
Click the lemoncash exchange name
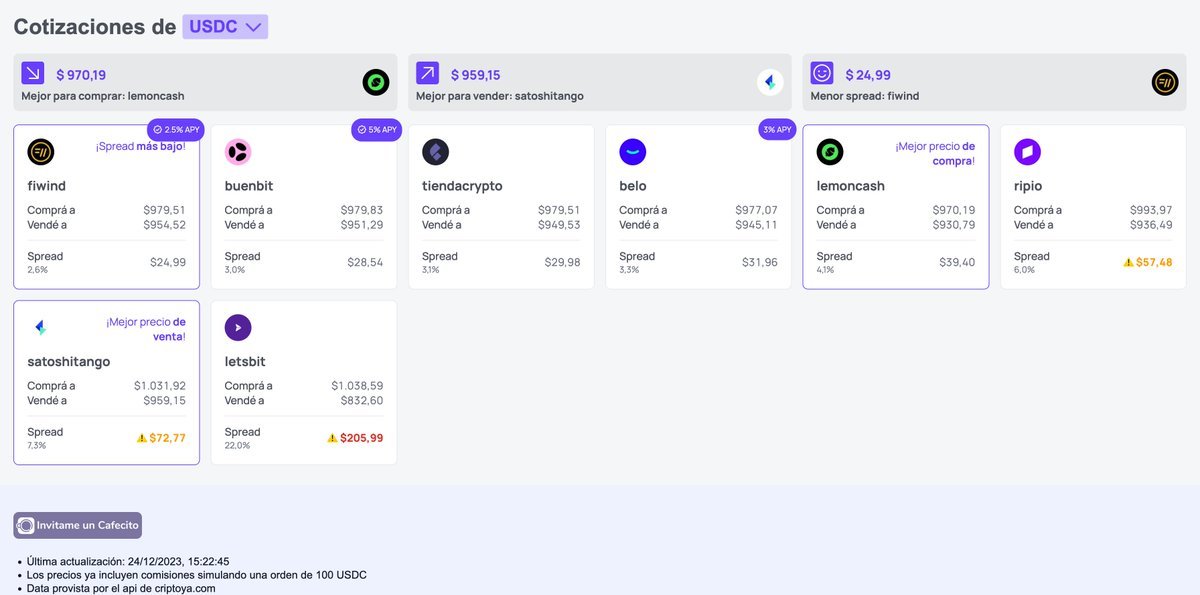851,186
